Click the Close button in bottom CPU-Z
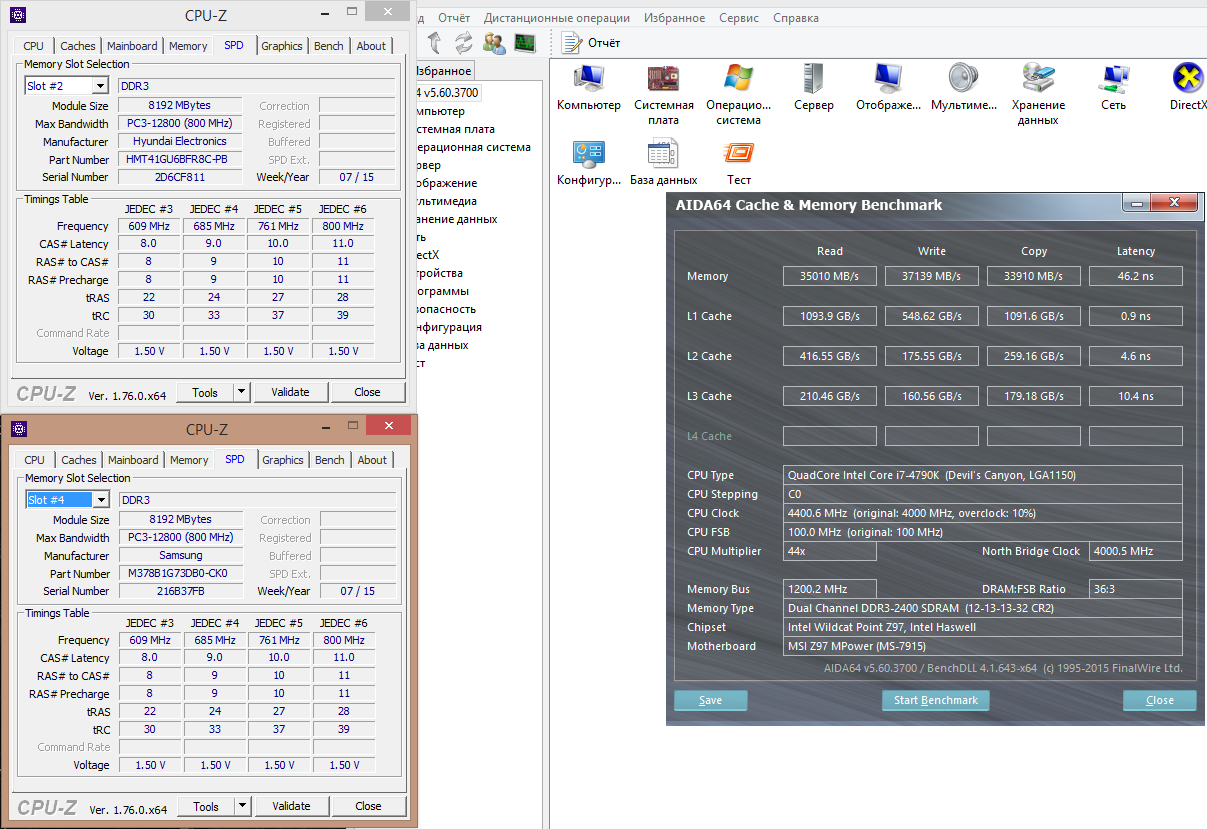The image size is (1207, 829). (x=368, y=806)
